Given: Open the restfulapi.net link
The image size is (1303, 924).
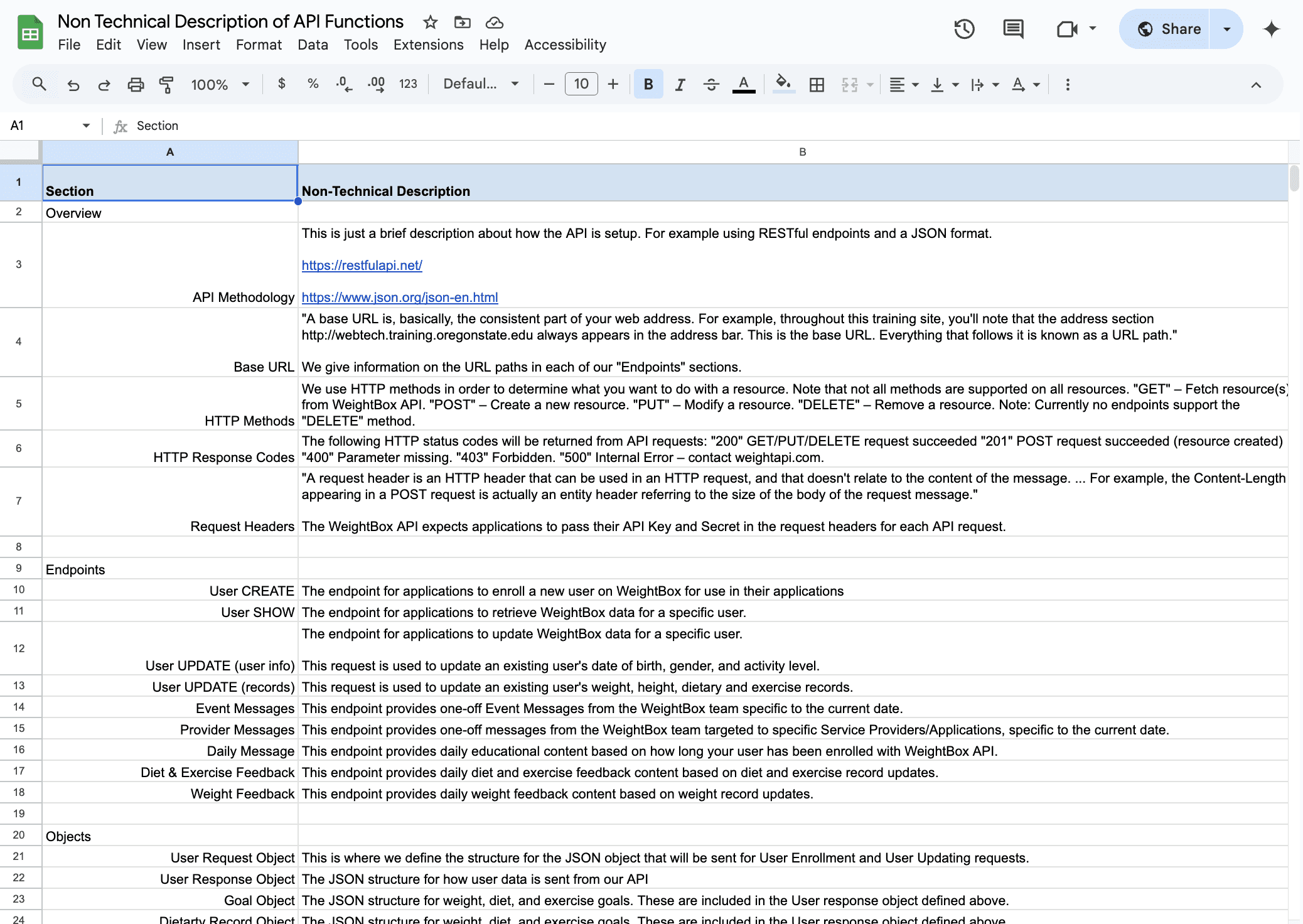Looking at the screenshot, I should pyautogui.click(x=362, y=265).
